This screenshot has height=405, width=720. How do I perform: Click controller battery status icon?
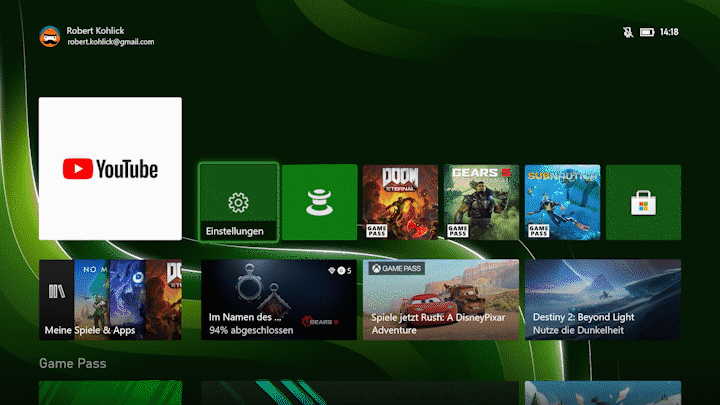pyautogui.click(x=647, y=32)
